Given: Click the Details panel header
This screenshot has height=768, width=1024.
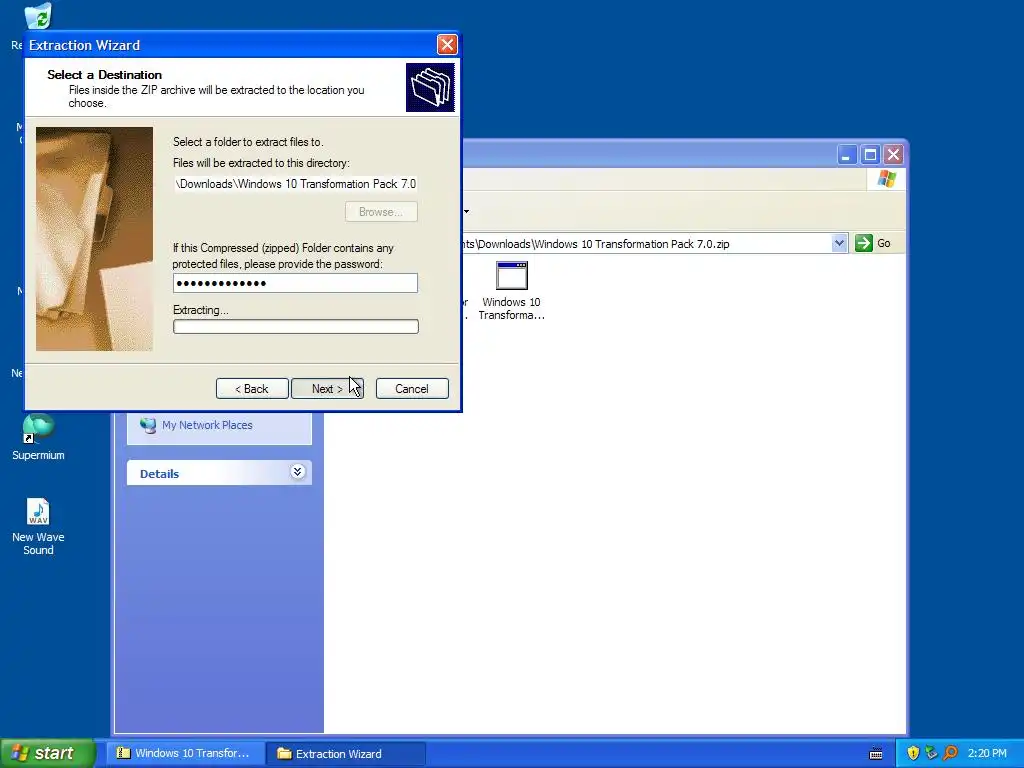Looking at the screenshot, I should (219, 473).
